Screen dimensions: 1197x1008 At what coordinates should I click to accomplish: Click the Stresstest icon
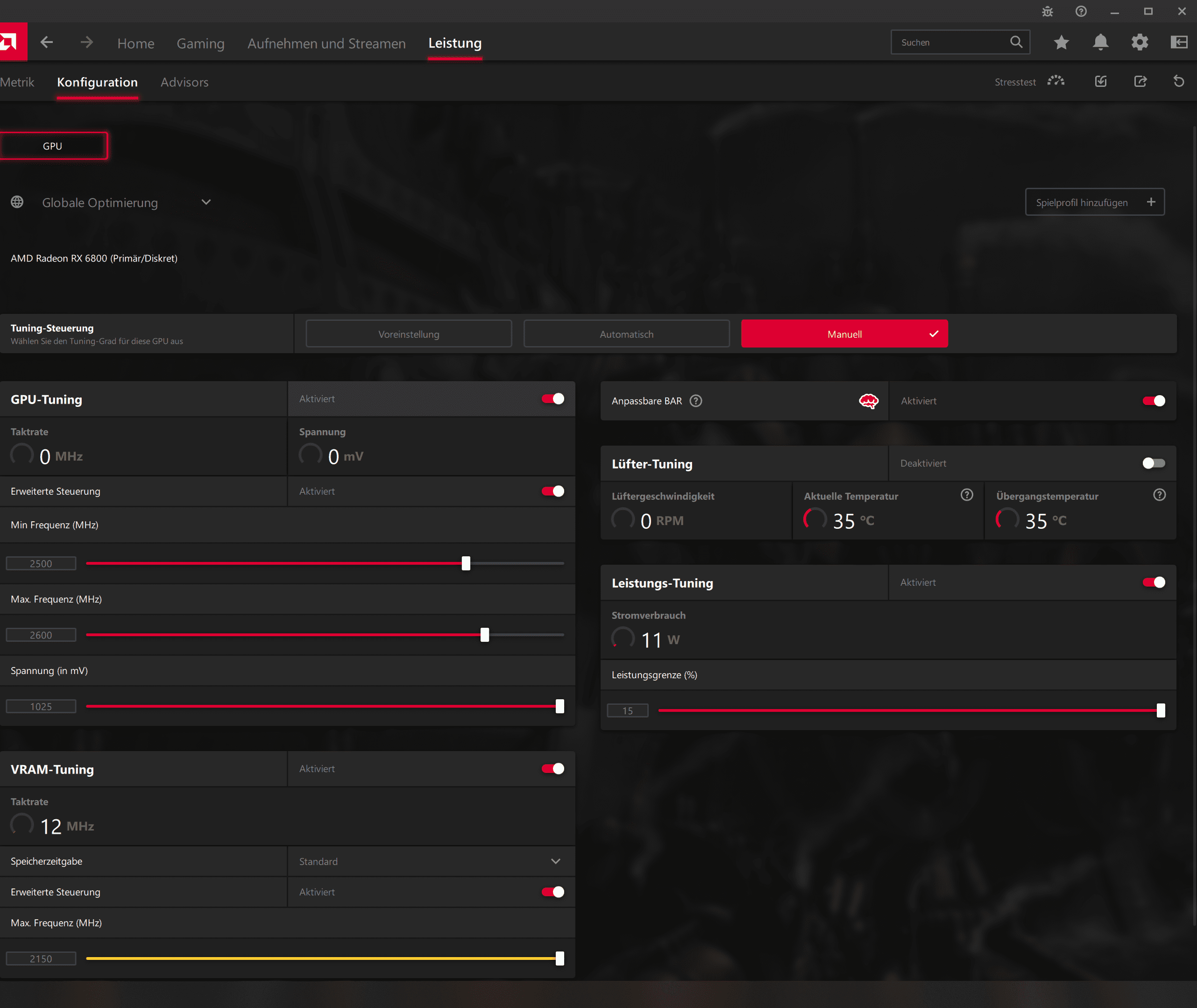pos(1056,81)
